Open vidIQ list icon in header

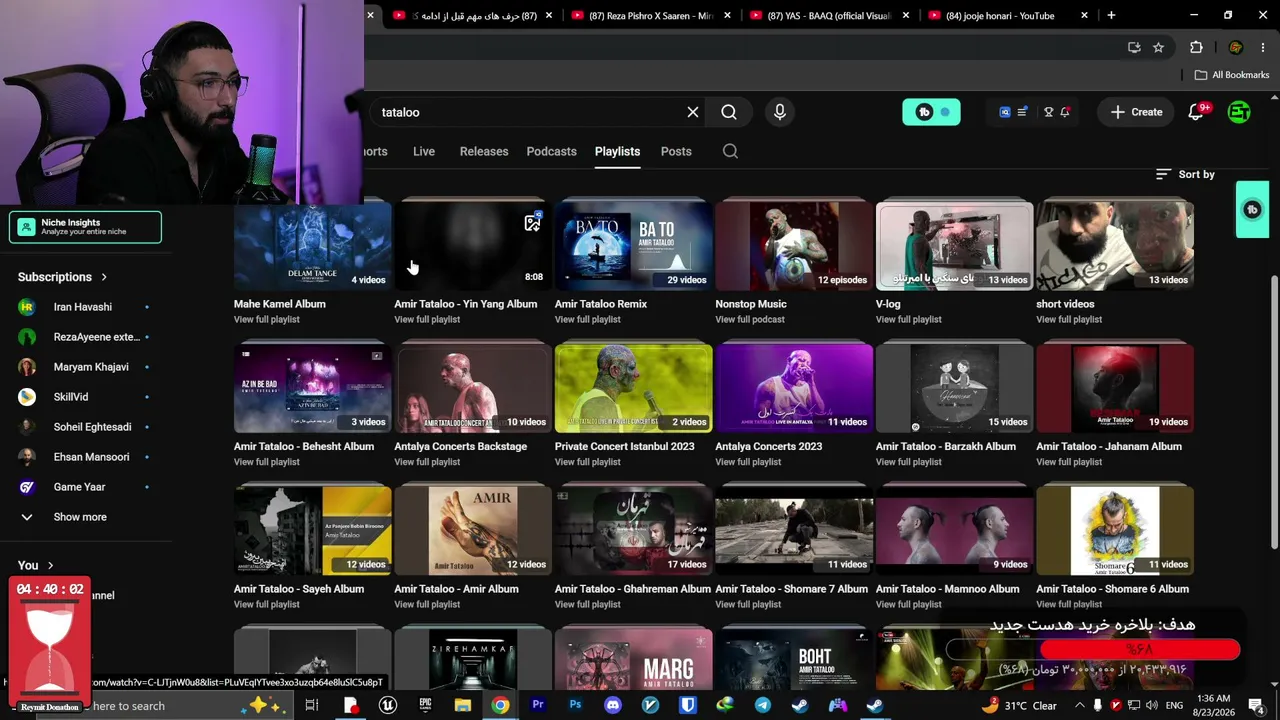coord(1022,112)
